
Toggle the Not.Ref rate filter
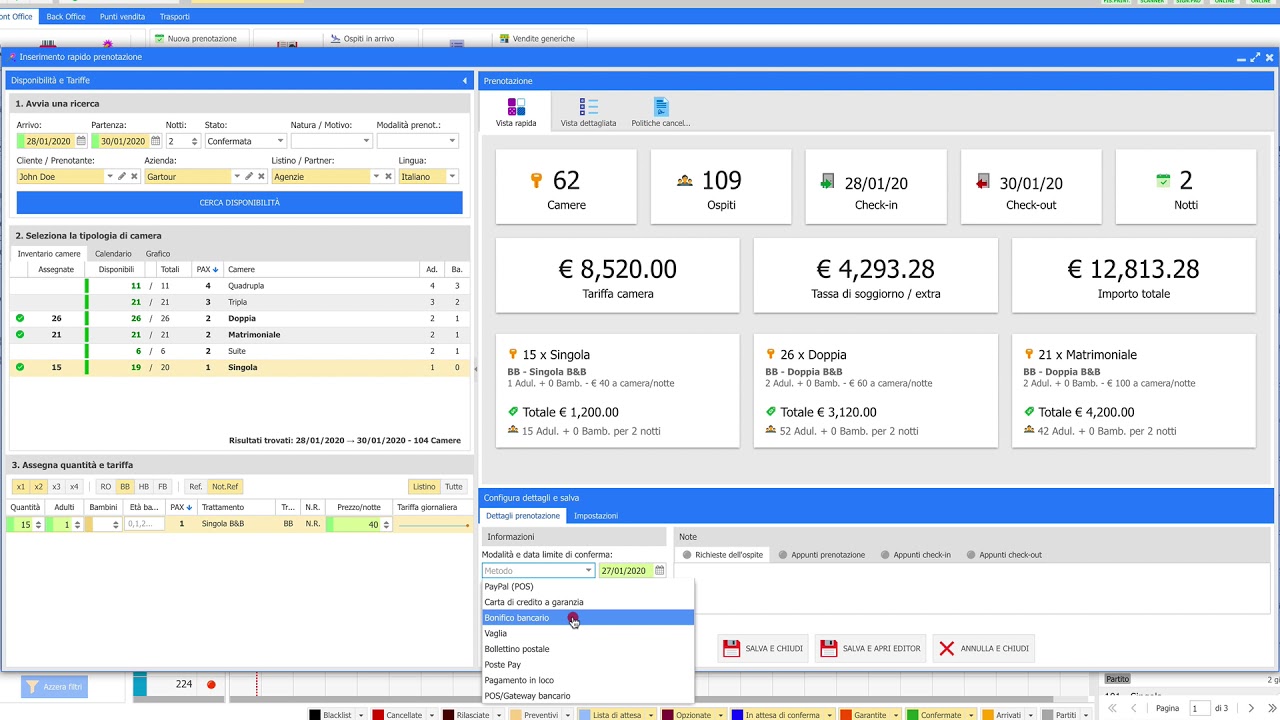pos(225,487)
